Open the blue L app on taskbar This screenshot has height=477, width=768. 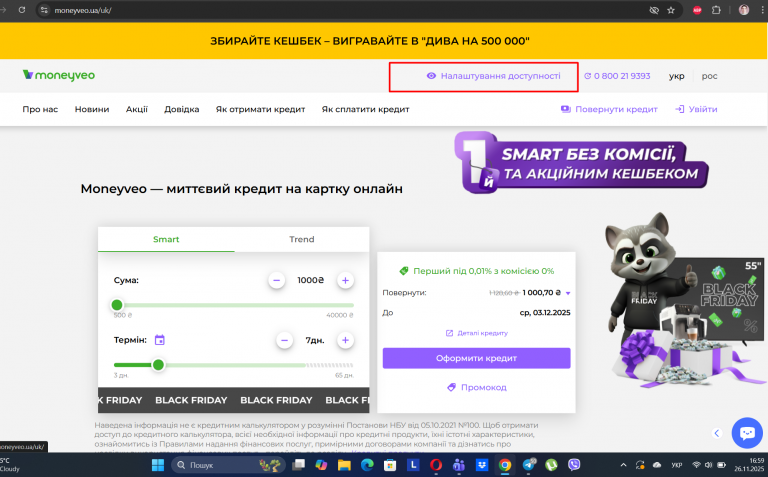pyautogui.click(x=413, y=465)
